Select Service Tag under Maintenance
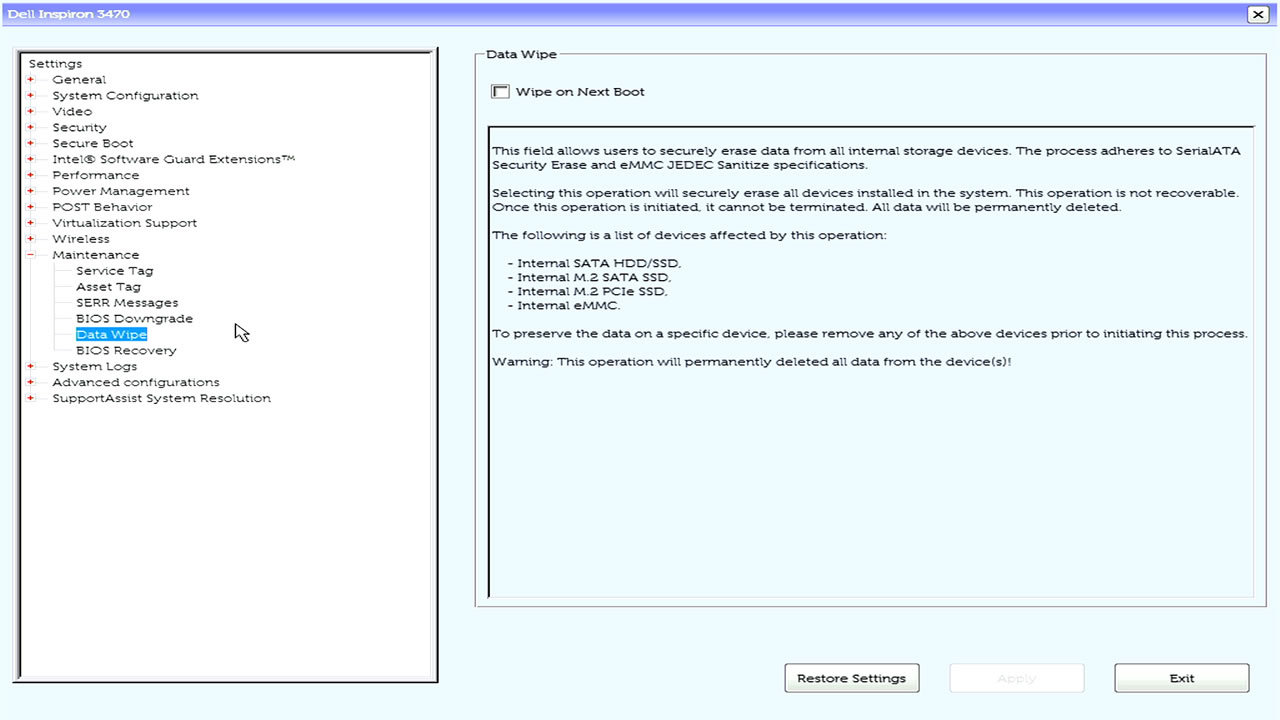 (x=114, y=271)
